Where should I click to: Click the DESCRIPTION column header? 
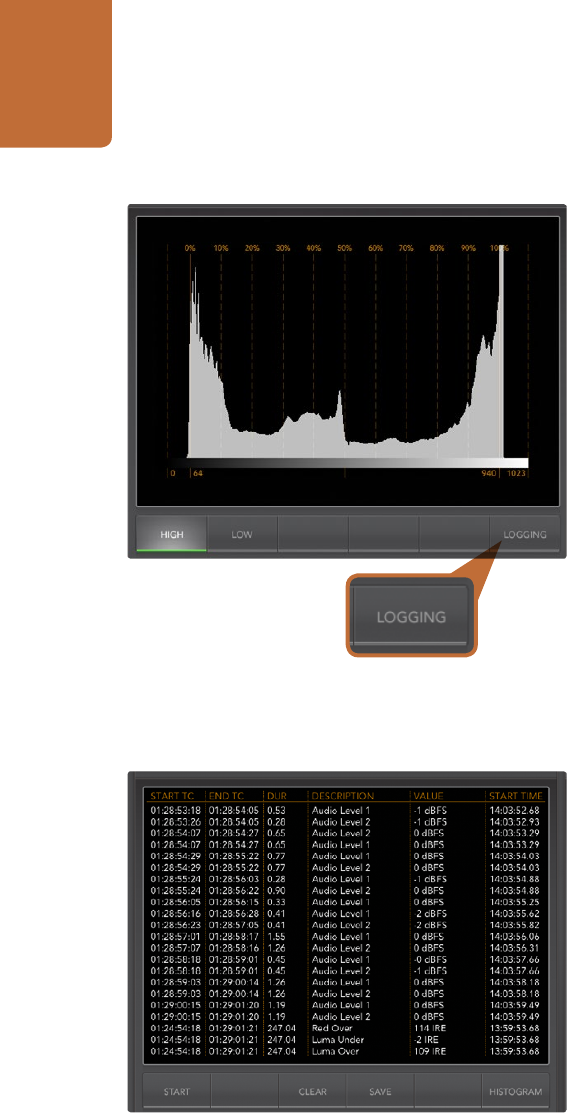point(342,796)
